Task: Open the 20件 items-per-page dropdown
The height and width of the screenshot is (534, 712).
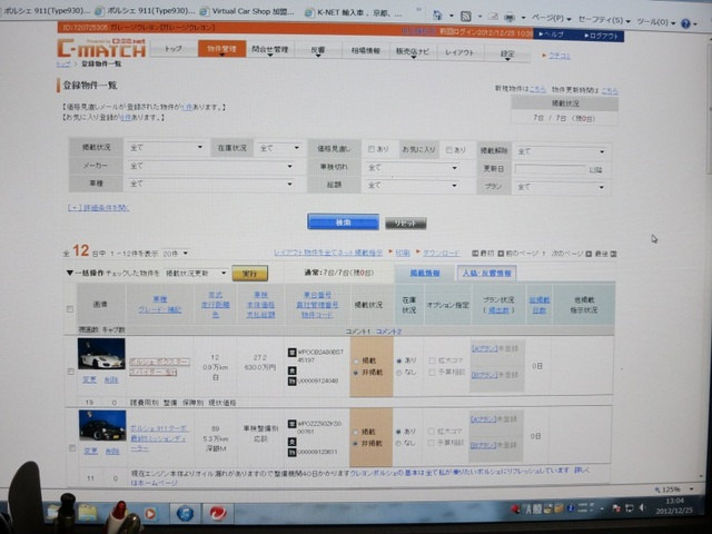Action: click(x=175, y=253)
